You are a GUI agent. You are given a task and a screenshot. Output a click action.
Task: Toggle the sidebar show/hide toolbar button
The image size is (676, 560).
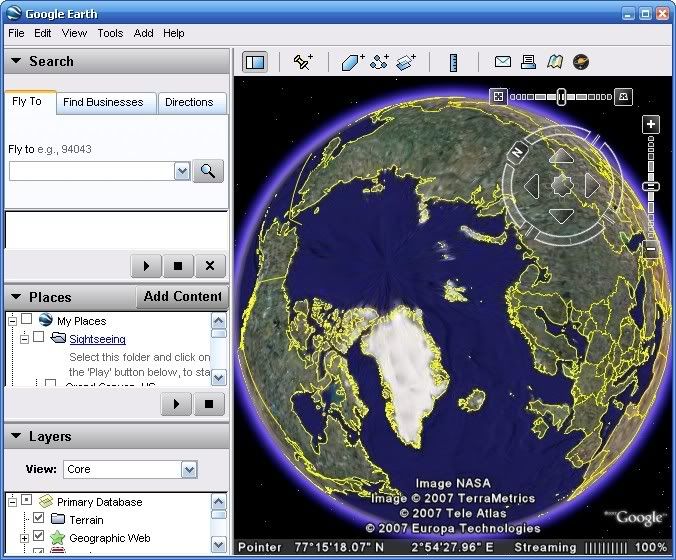coord(255,62)
